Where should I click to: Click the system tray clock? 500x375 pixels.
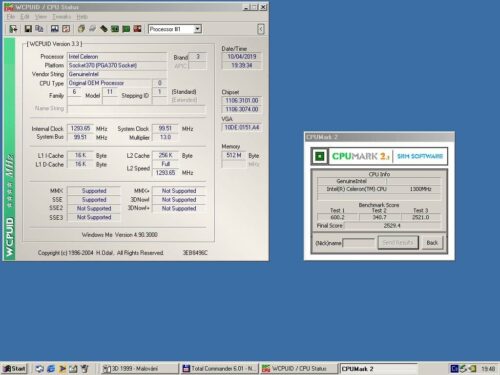[488, 369]
